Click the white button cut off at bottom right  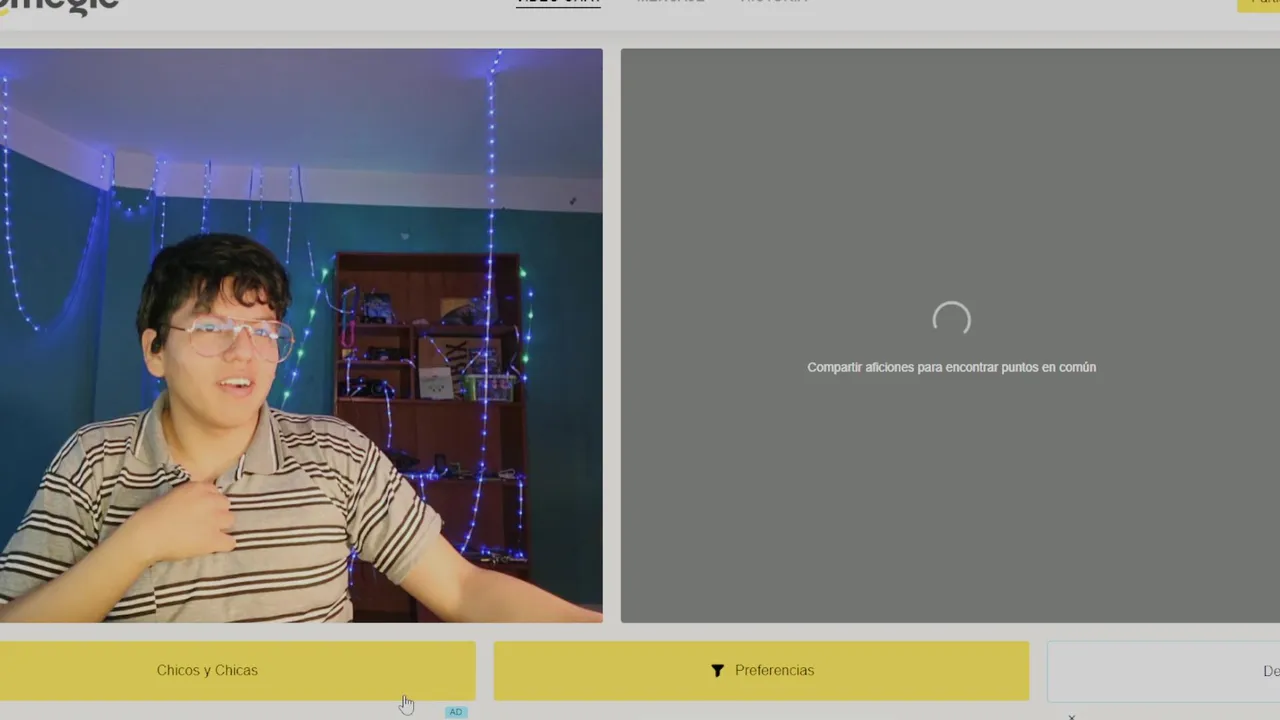[1163, 670]
